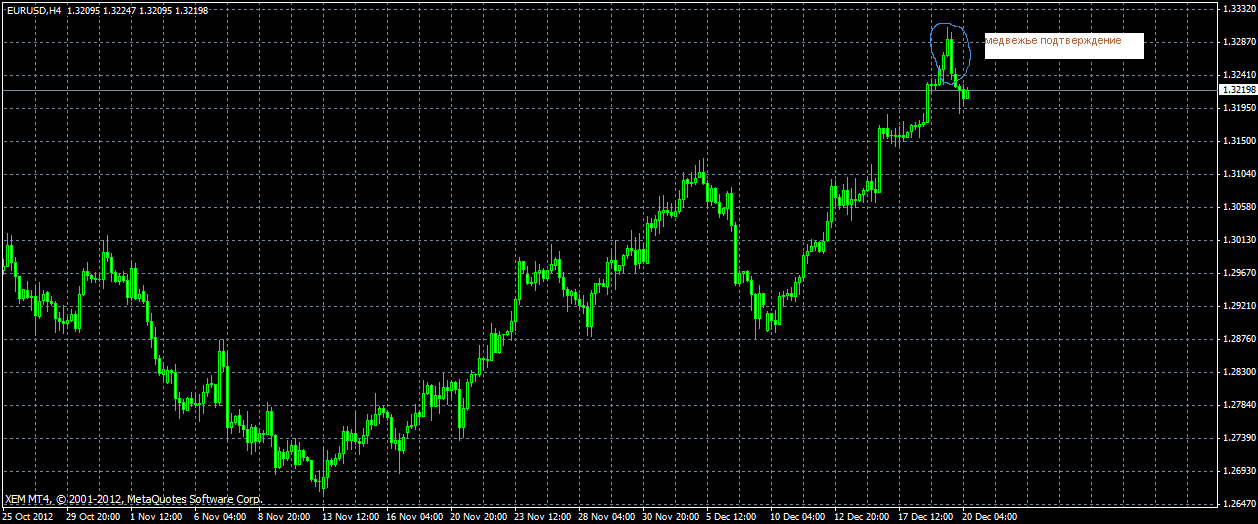
Task: Click the EURUSD,H4 chart title text
Action: tap(33, 9)
